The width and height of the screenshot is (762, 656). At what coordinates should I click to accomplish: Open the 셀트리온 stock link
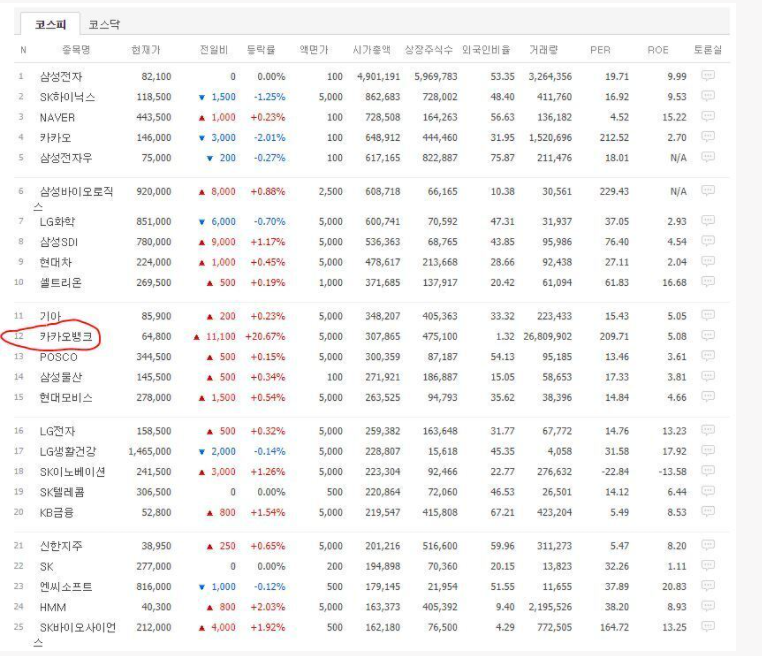[x=60, y=282]
